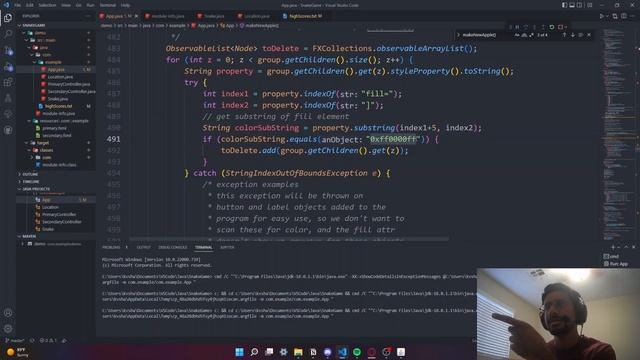Open the Extensions view icon

coord(8,82)
